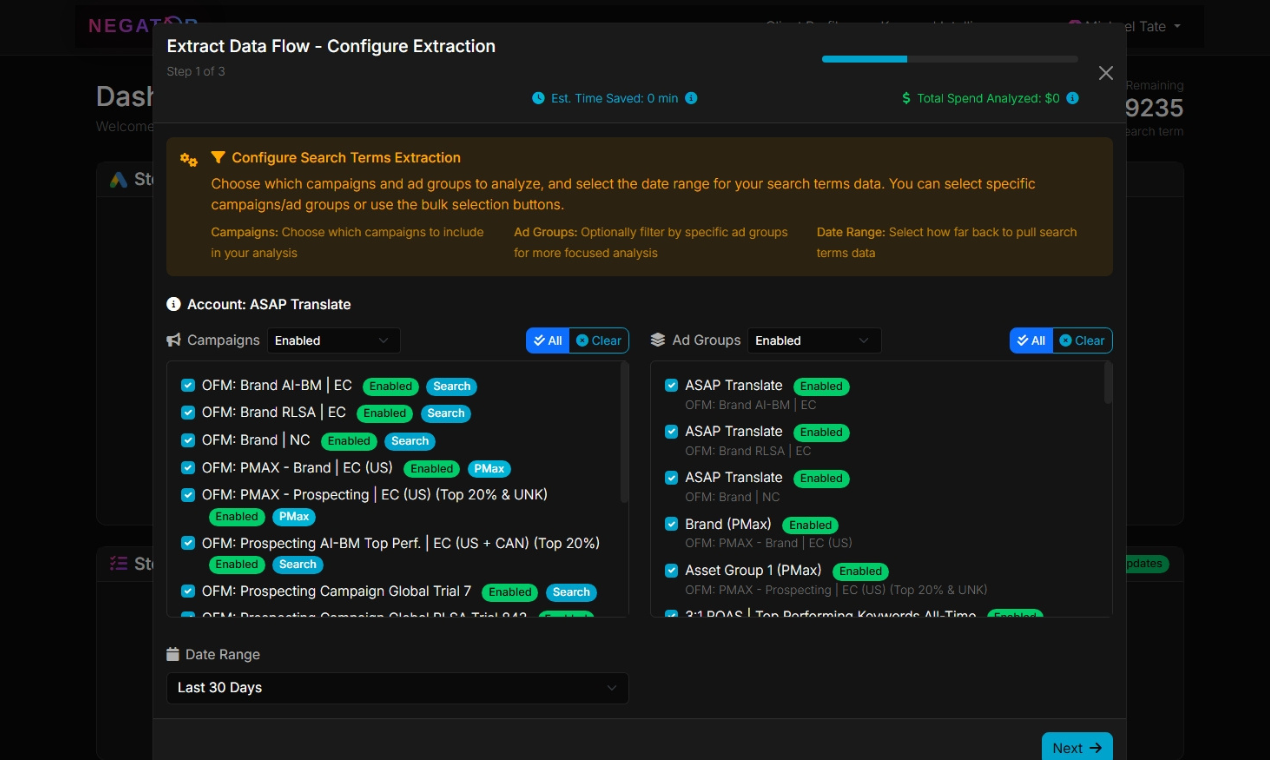The image size is (1270, 760).
Task: Click info icon beside Total Spend Analyzed
Action: (x=1072, y=98)
